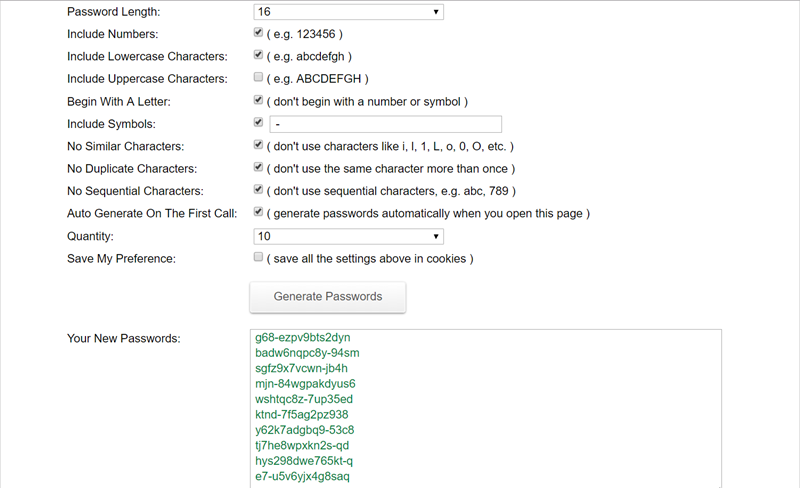Open the Quantity dropdown
Viewport: 800px width, 488px height.
(x=348, y=236)
